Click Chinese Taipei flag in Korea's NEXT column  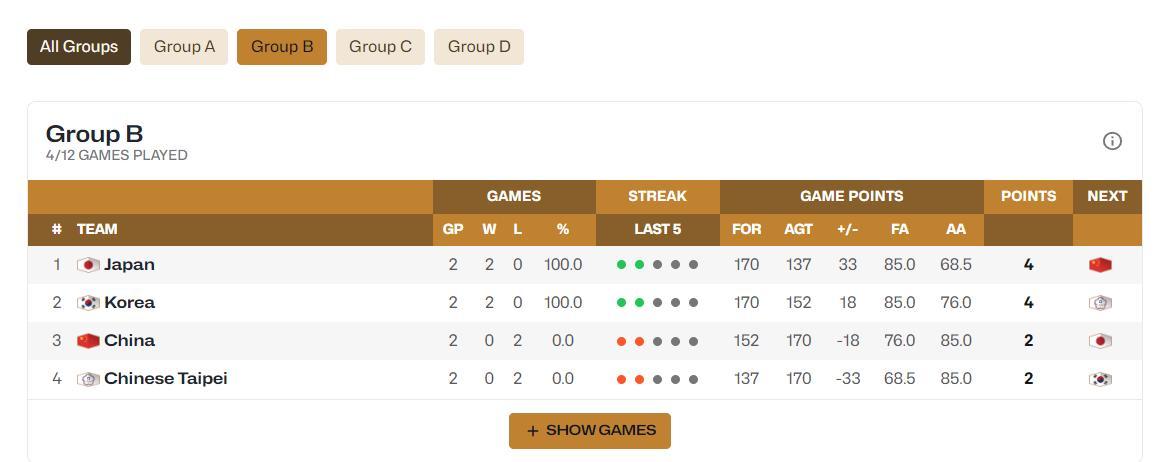point(1100,303)
